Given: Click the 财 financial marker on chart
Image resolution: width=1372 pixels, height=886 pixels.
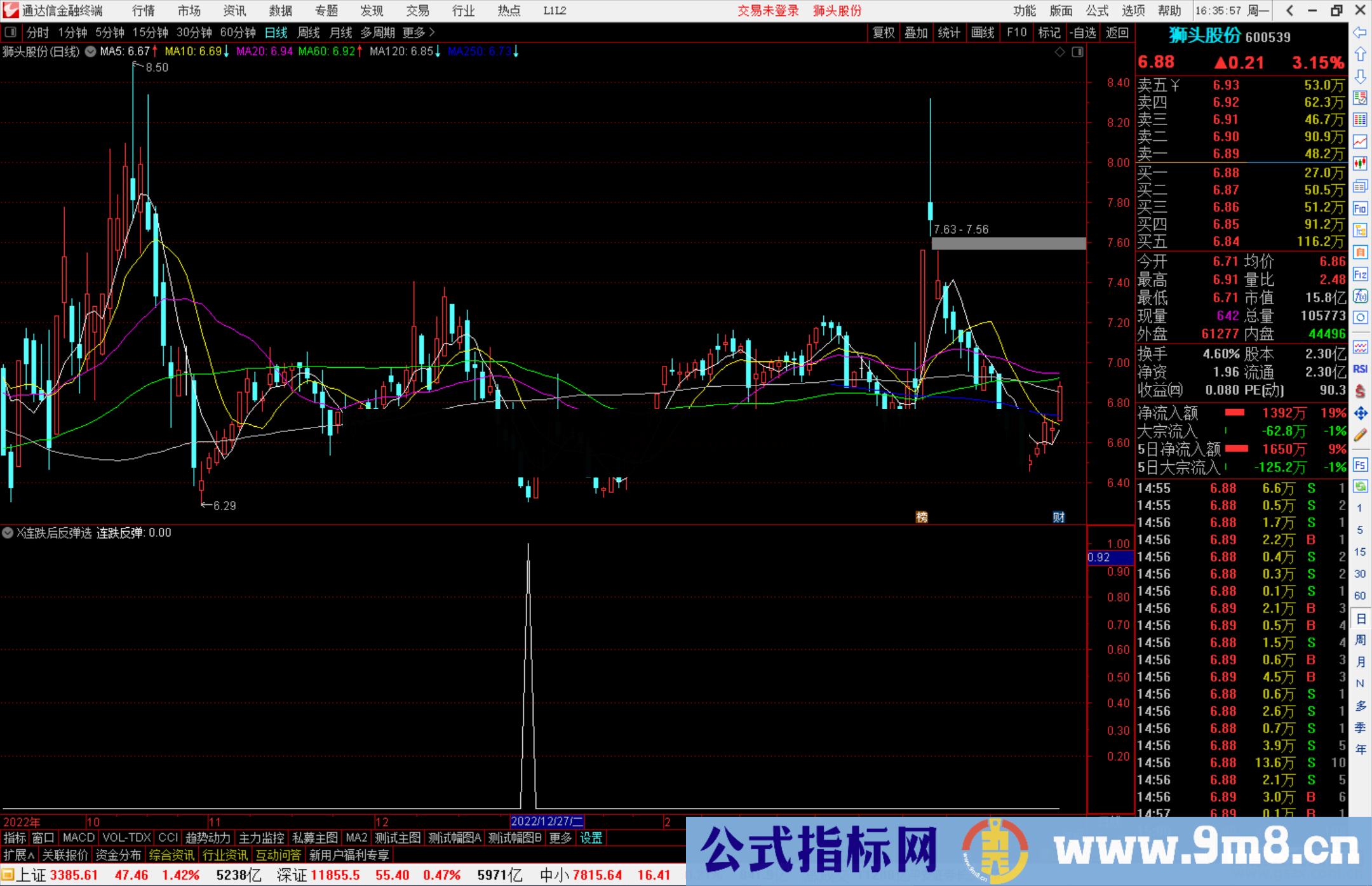Looking at the screenshot, I should 1058,517.
